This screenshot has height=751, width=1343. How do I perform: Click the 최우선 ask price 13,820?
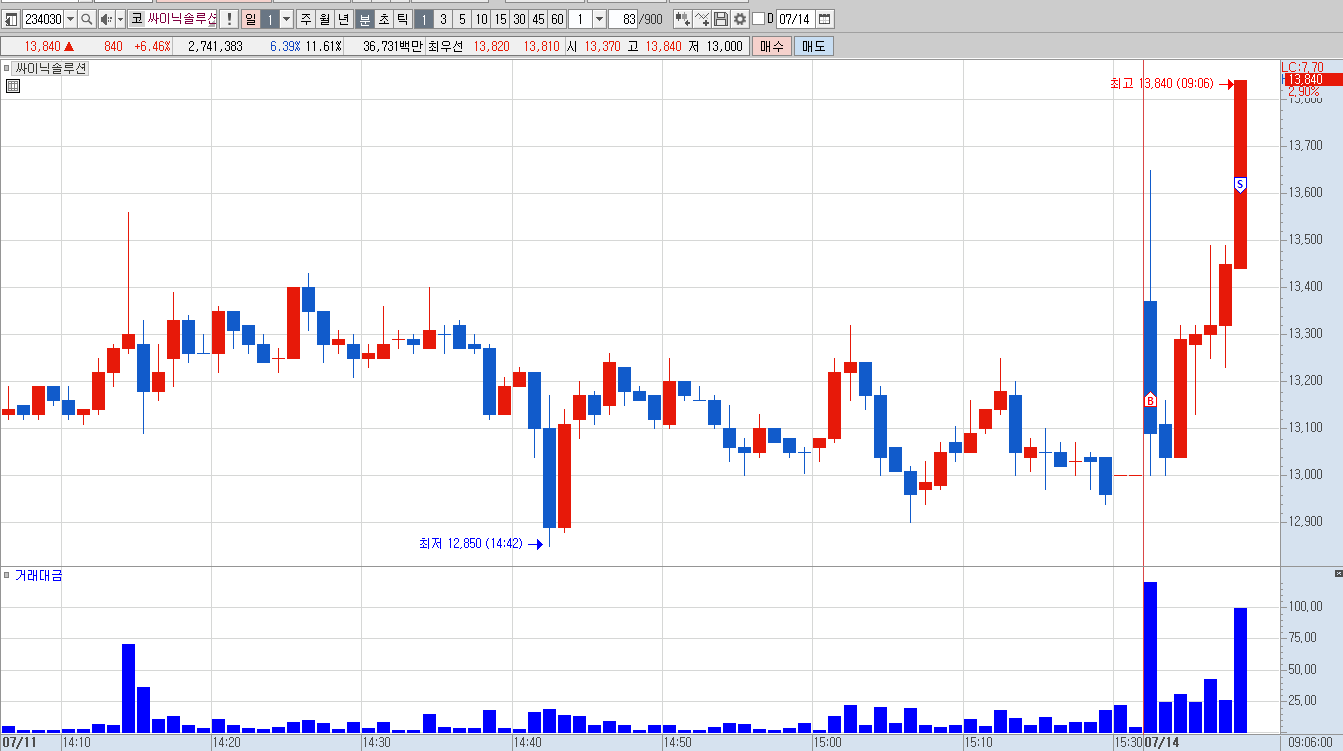[491, 46]
